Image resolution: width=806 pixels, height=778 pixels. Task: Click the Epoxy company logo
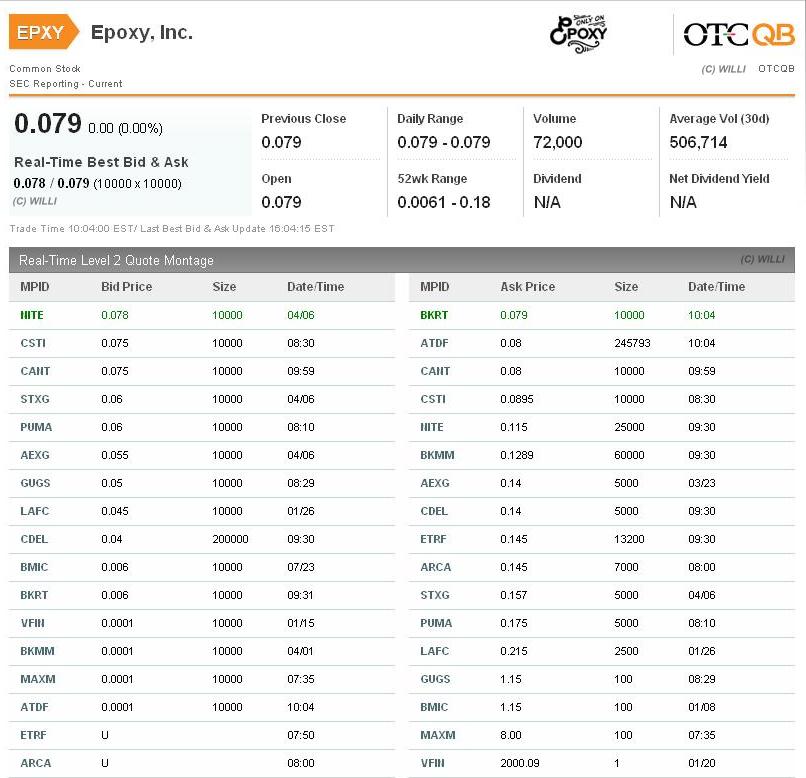click(578, 34)
